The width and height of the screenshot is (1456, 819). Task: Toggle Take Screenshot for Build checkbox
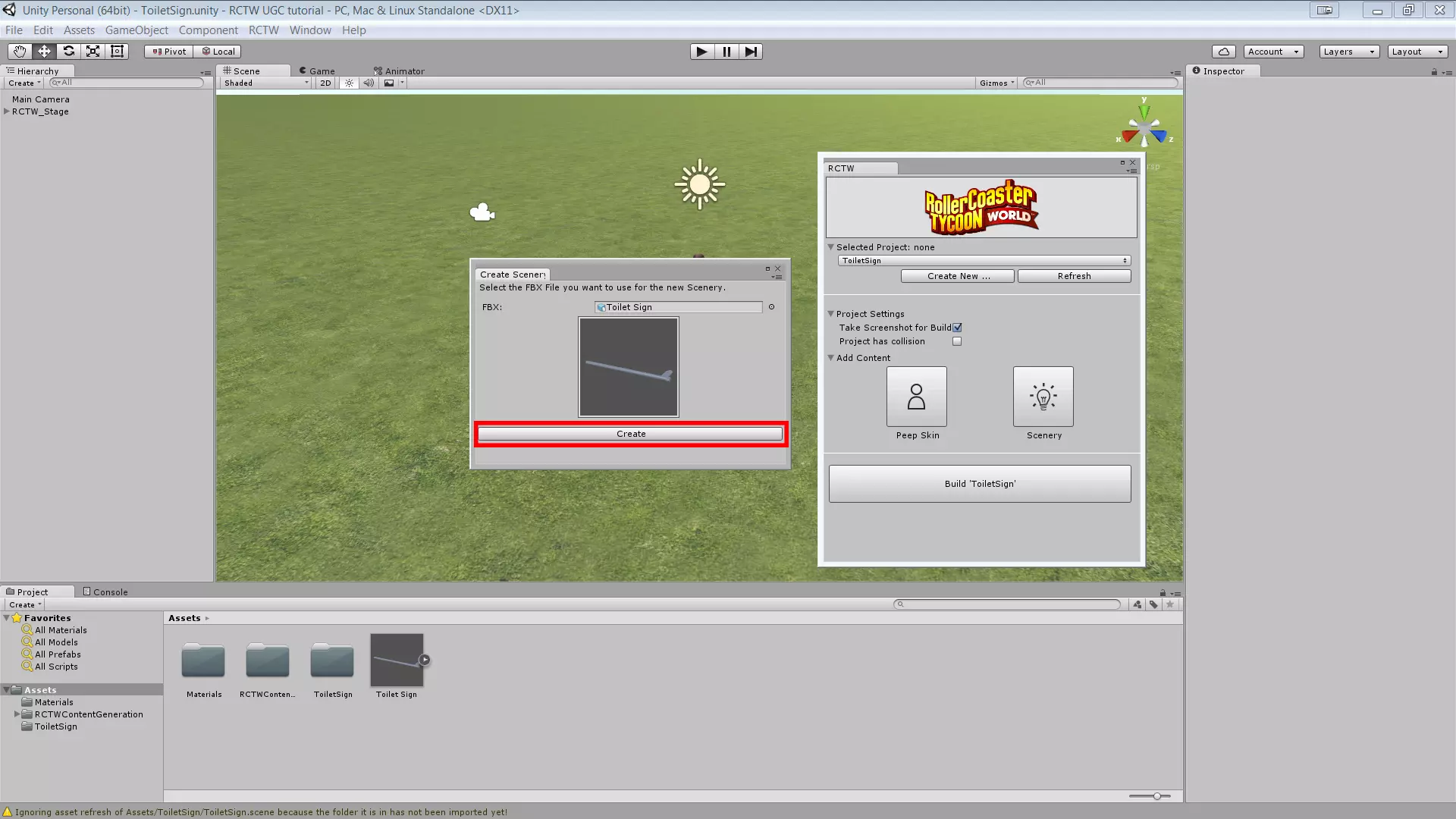point(957,328)
